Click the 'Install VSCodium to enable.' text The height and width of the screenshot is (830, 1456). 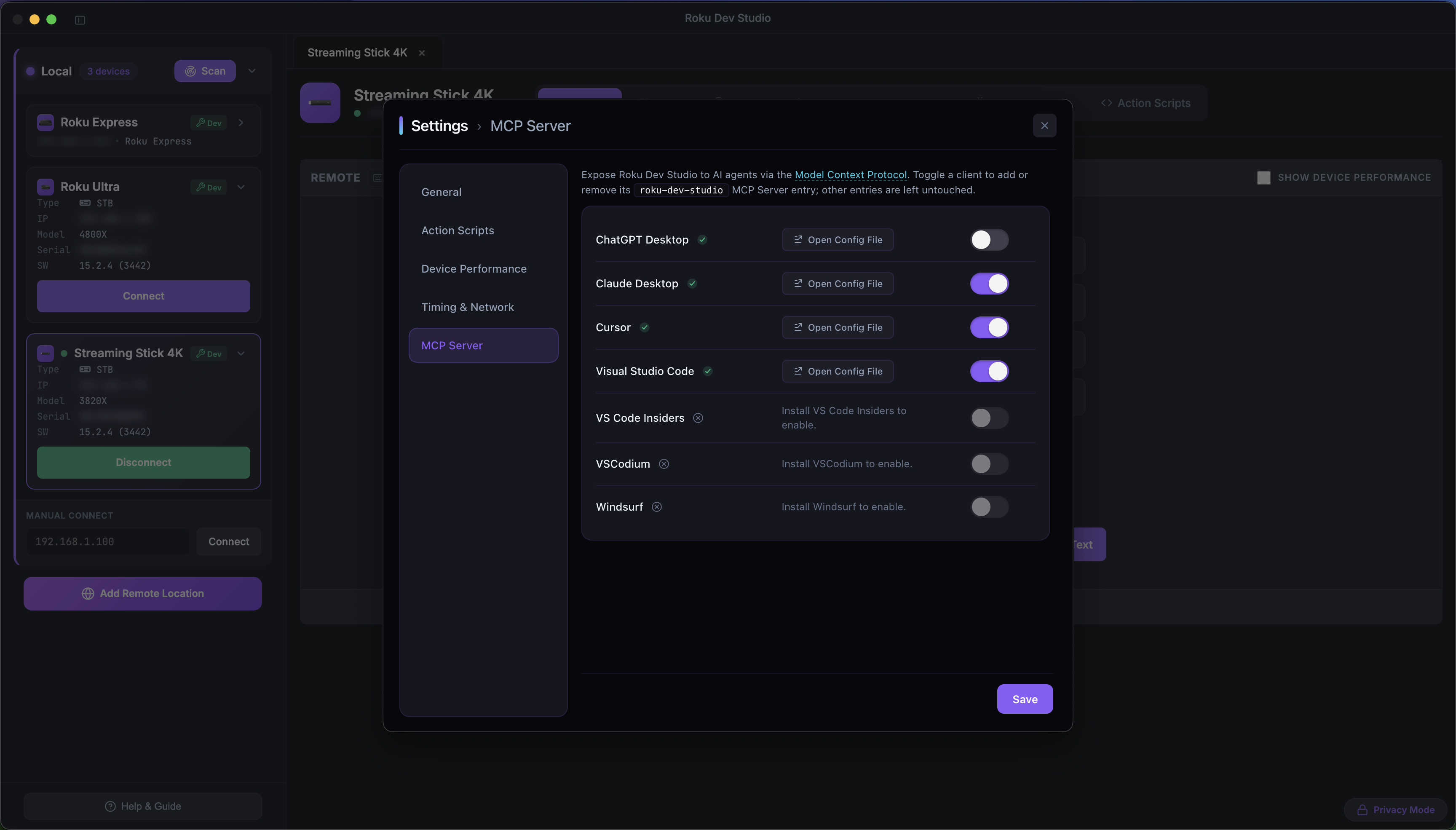pyautogui.click(x=847, y=464)
